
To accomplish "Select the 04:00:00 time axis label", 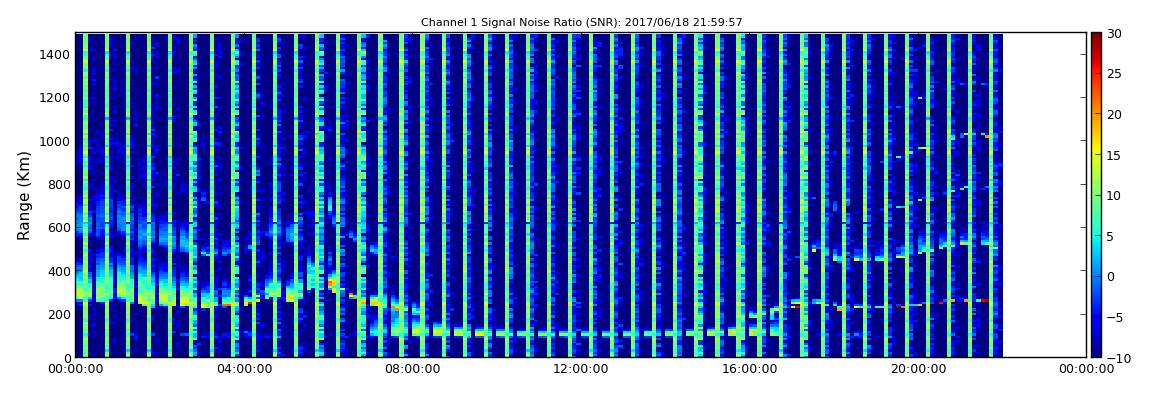I will click(x=242, y=369).
